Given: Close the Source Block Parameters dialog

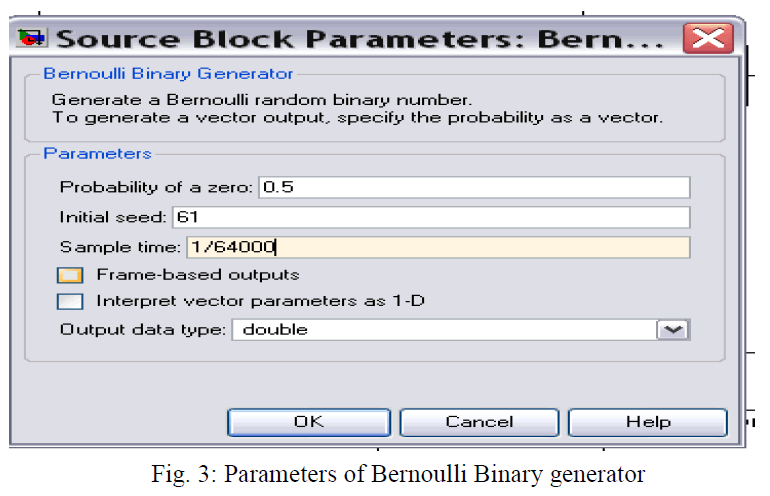Looking at the screenshot, I should pyautogui.click(x=708, y=38).
